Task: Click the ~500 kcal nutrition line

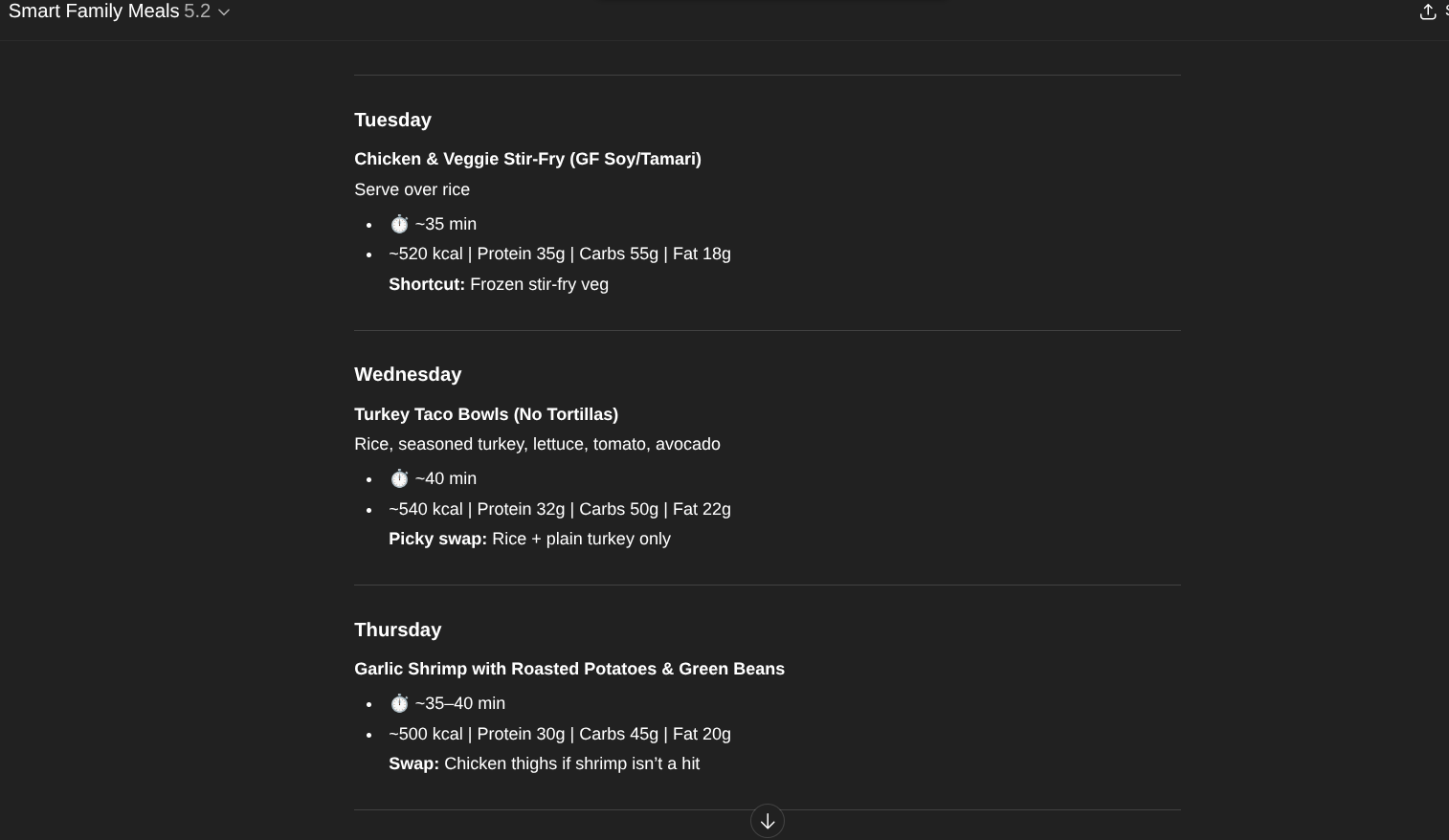Action: [560, 734]
